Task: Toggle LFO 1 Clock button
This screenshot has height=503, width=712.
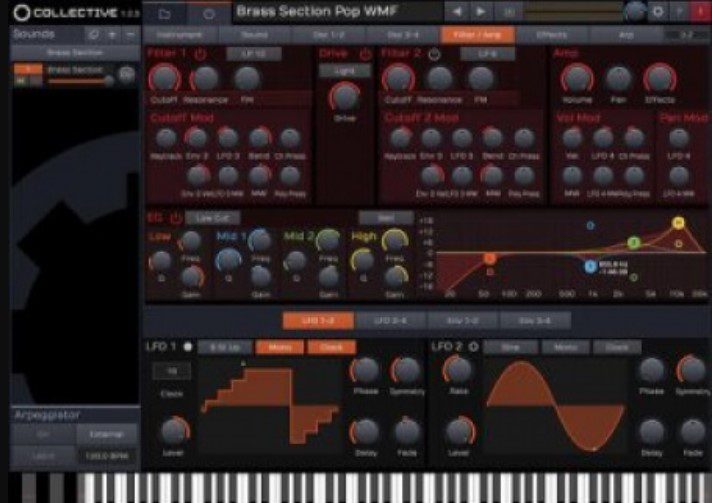Action: click(331, 347)
